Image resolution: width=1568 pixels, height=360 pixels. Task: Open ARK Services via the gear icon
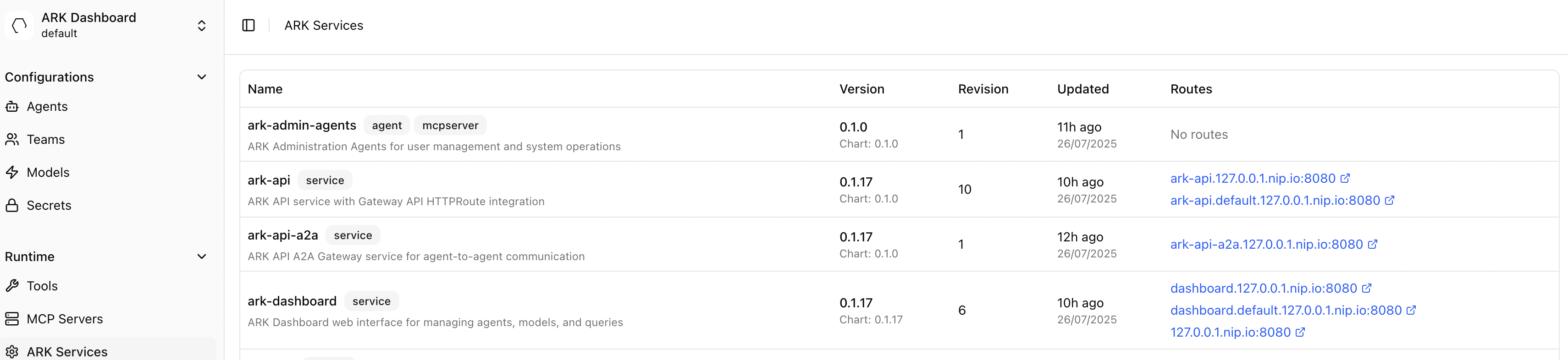[11, 351]
